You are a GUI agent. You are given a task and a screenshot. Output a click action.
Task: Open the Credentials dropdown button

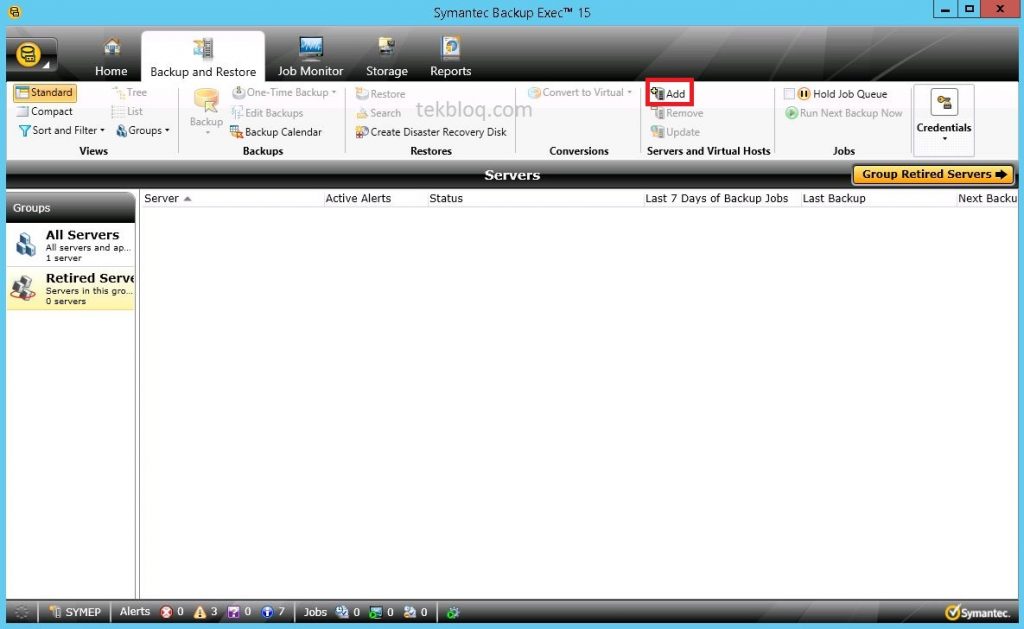tap(944, 120)
